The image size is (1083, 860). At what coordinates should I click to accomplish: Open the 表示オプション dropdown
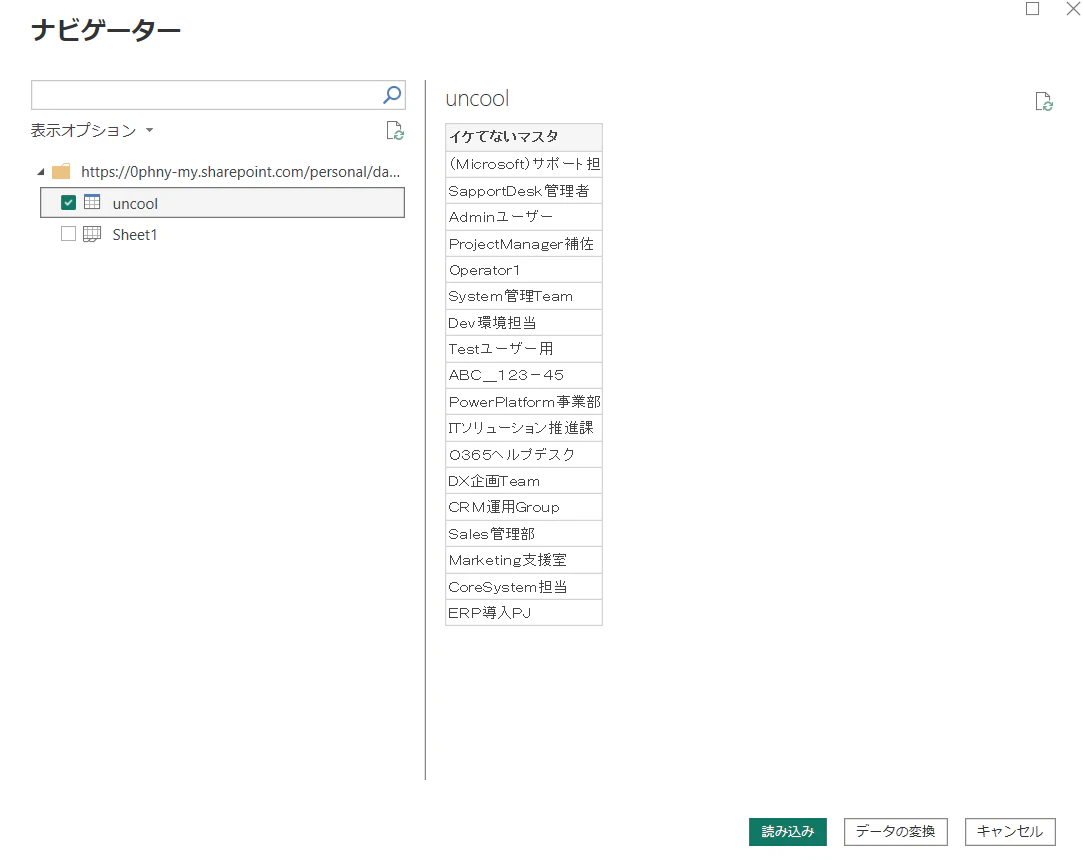click(92, 131)
